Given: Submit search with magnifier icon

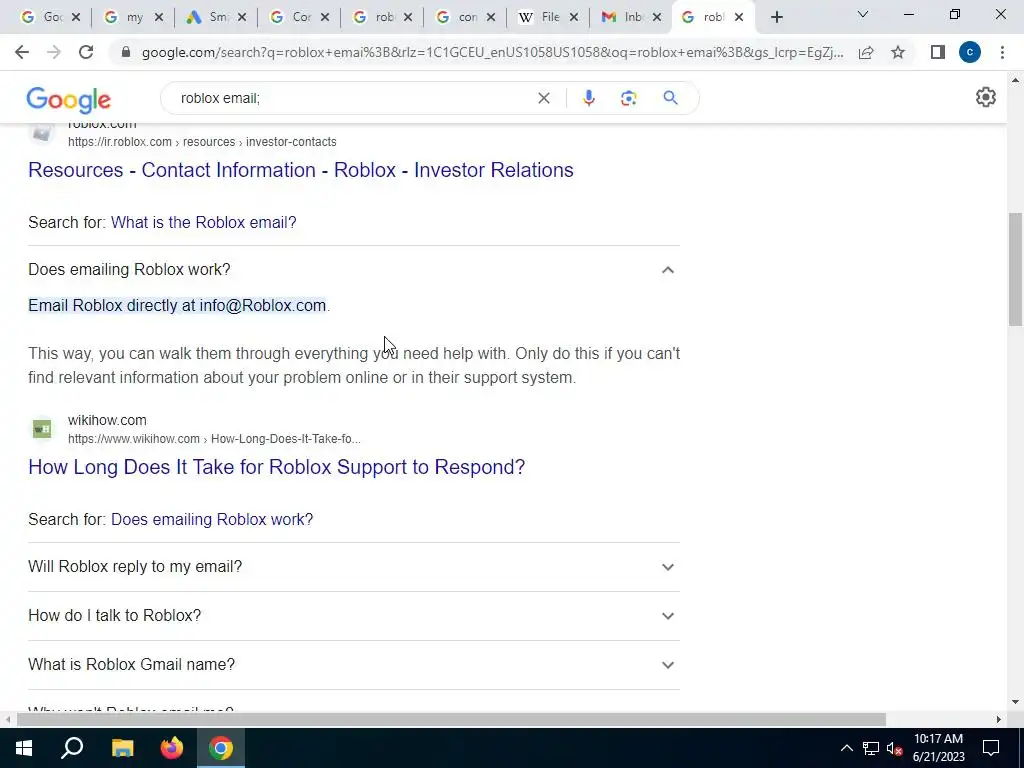Looking at the screenshot, I should tap(670, 98).
